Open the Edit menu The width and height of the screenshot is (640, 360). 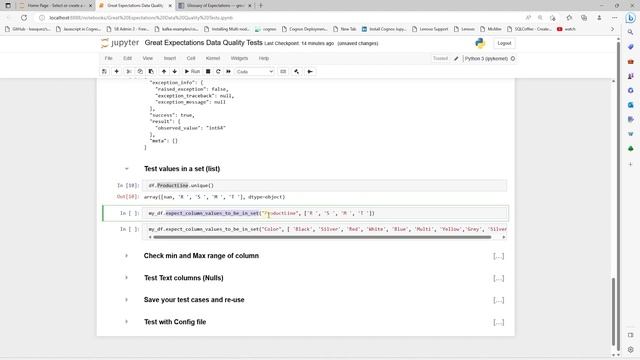(128, 58)
